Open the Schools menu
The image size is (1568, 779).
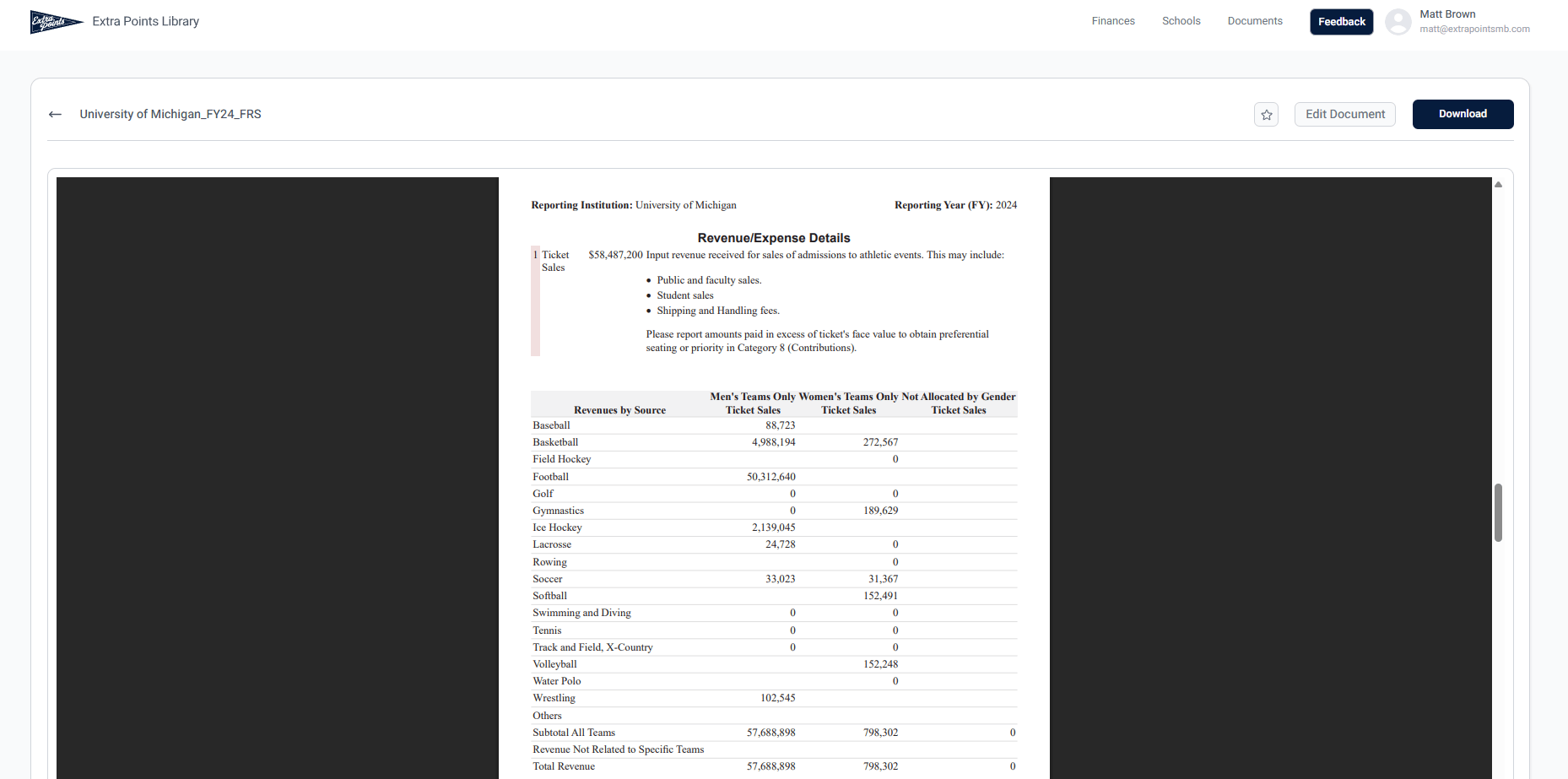[x=1181, y=21]
